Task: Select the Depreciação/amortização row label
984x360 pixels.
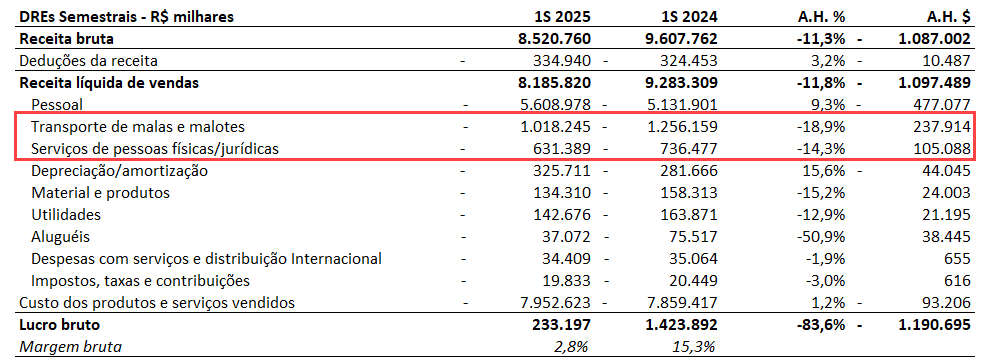Action: tap(119, 171)
